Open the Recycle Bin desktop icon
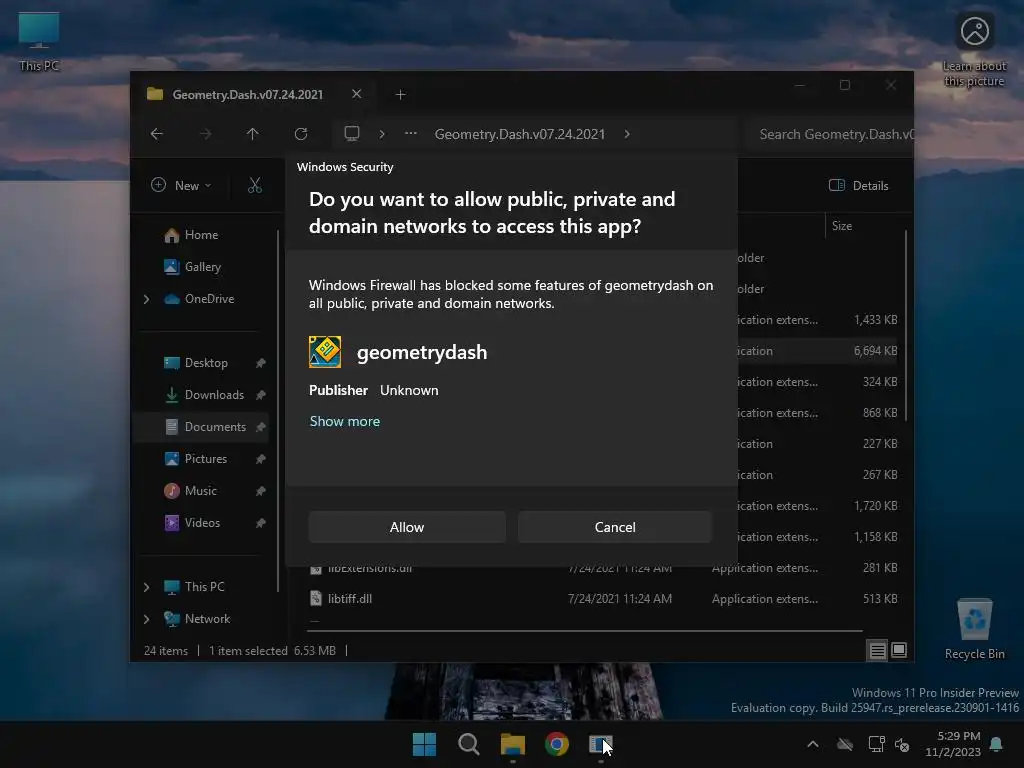Screen dimensions: 1024x768 [x=974, y=629]
